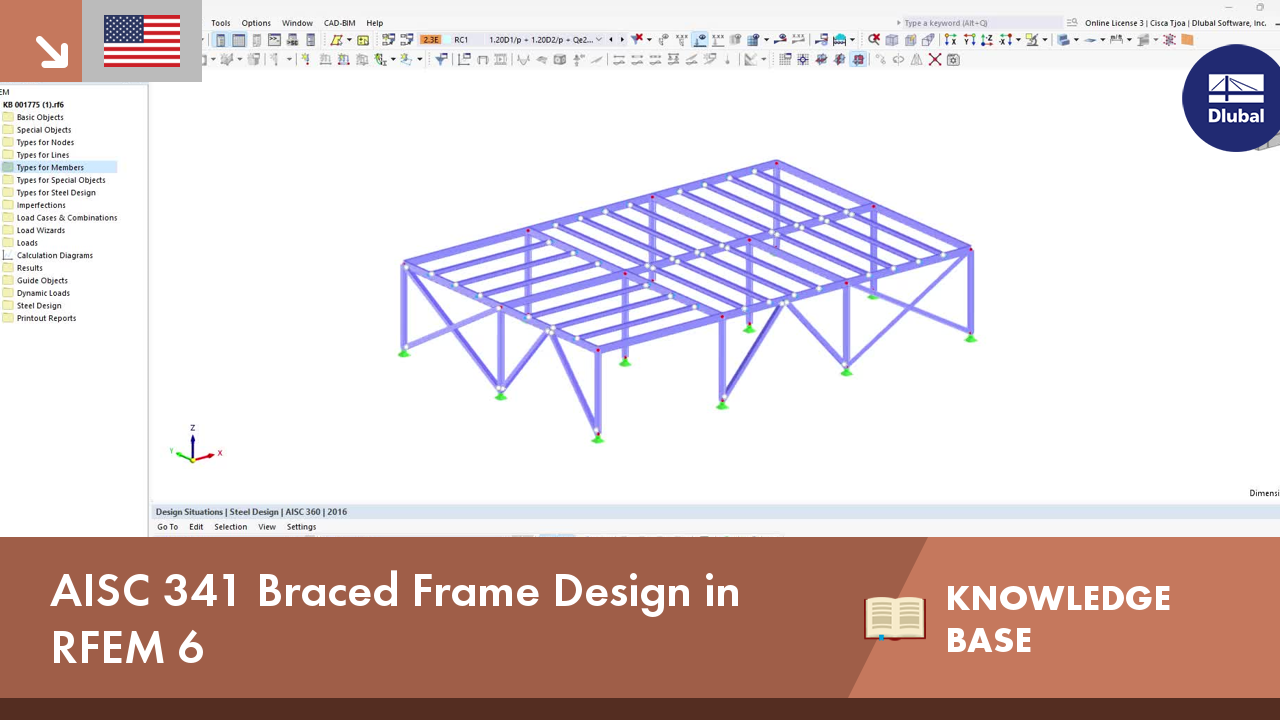Select the View in X-direction icon

[950, 40]
